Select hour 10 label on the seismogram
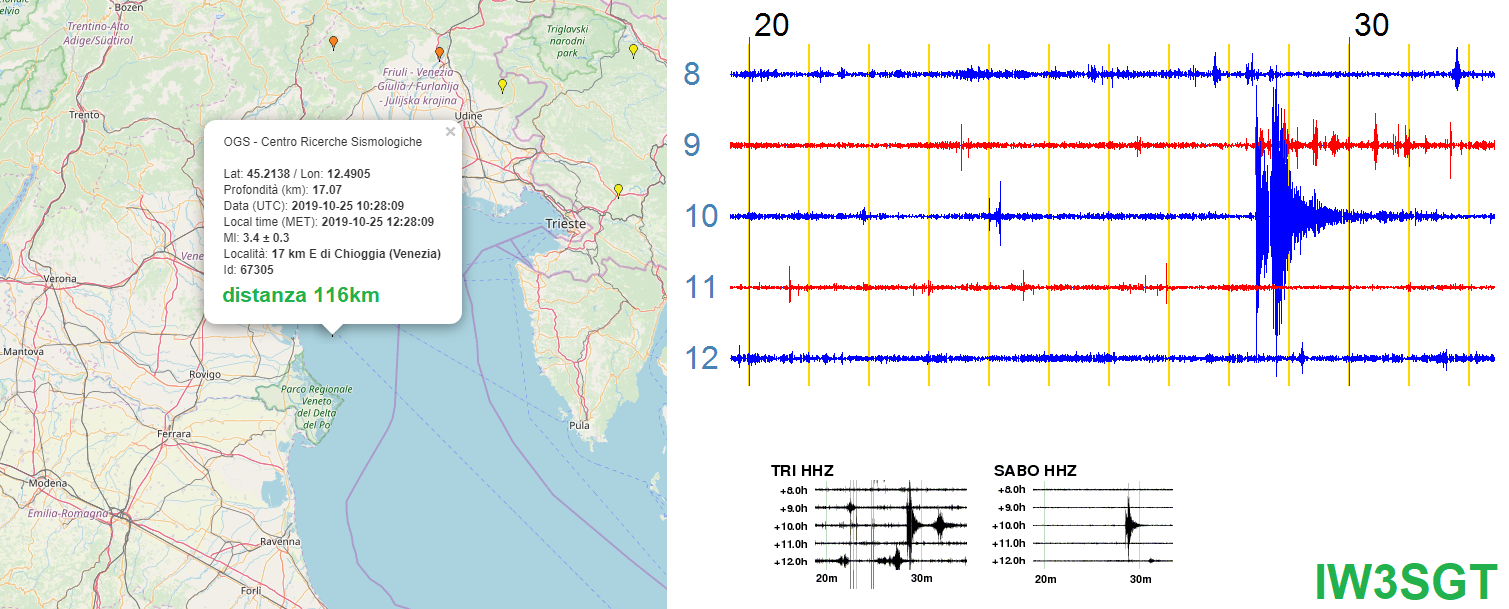The image size is (1509, 609). pyautogui.click(x=702, y=216)
